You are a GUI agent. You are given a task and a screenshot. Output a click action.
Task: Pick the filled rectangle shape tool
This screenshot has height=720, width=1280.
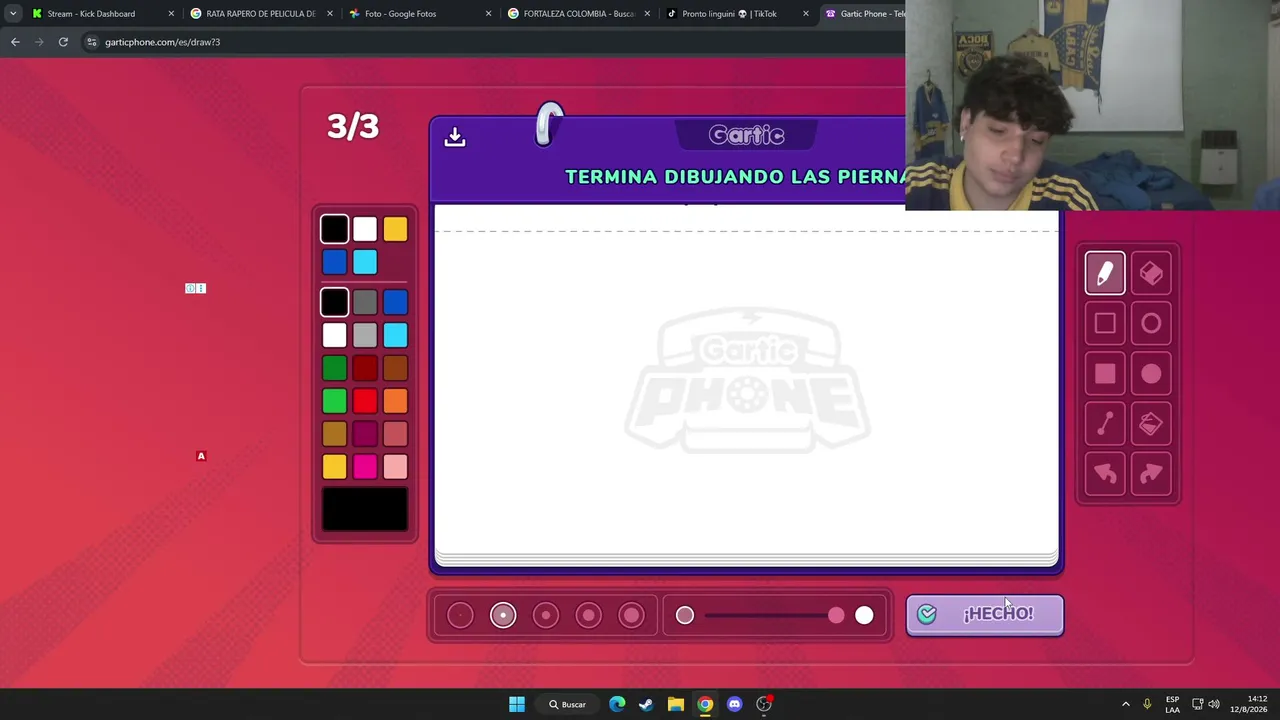1105,374
